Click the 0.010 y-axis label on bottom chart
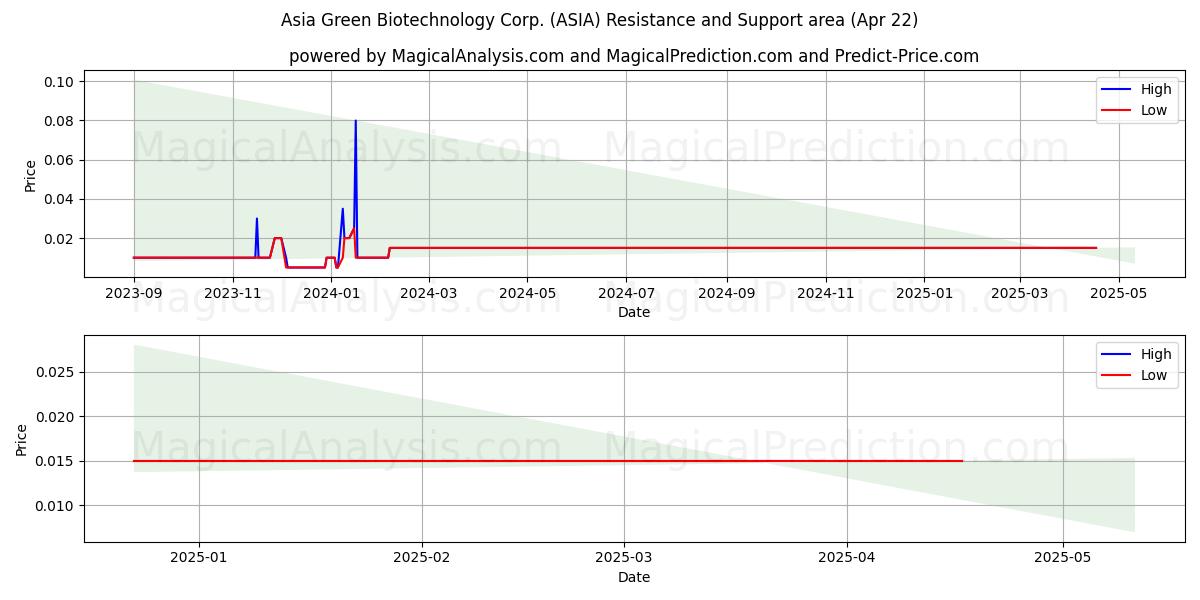Image resolution: width=1200 pixels, height=600 pixels. point(55,506)
